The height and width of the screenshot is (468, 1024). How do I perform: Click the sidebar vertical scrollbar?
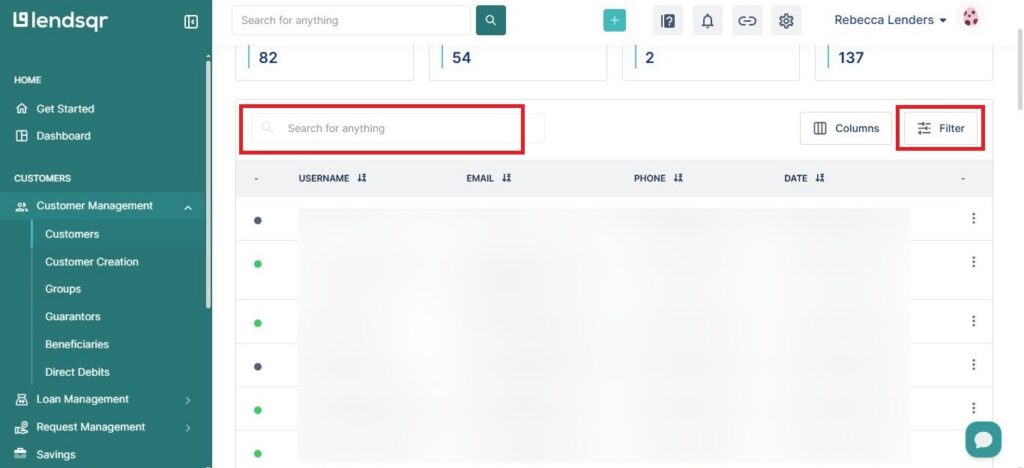click(x=207, y=180)
